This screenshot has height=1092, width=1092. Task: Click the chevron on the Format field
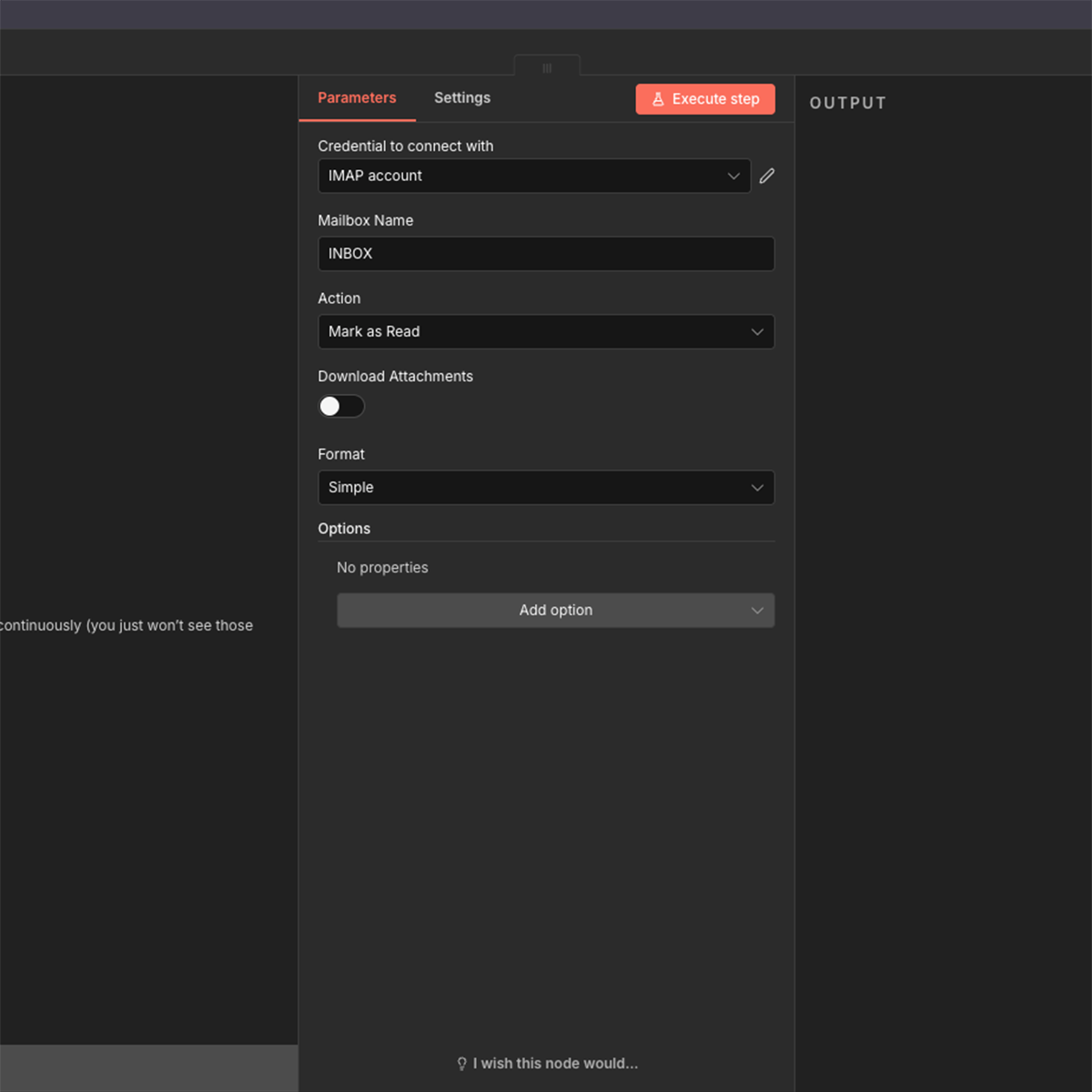pos(757,488)
